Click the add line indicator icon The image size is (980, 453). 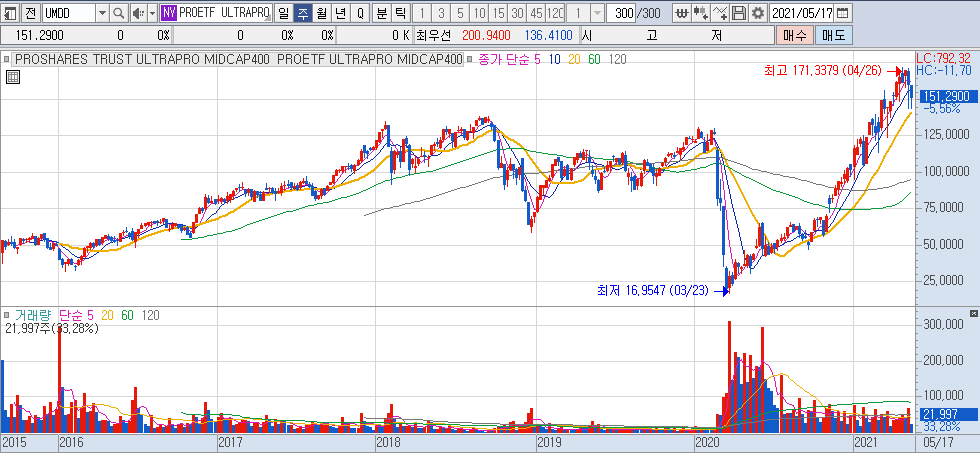720,12
